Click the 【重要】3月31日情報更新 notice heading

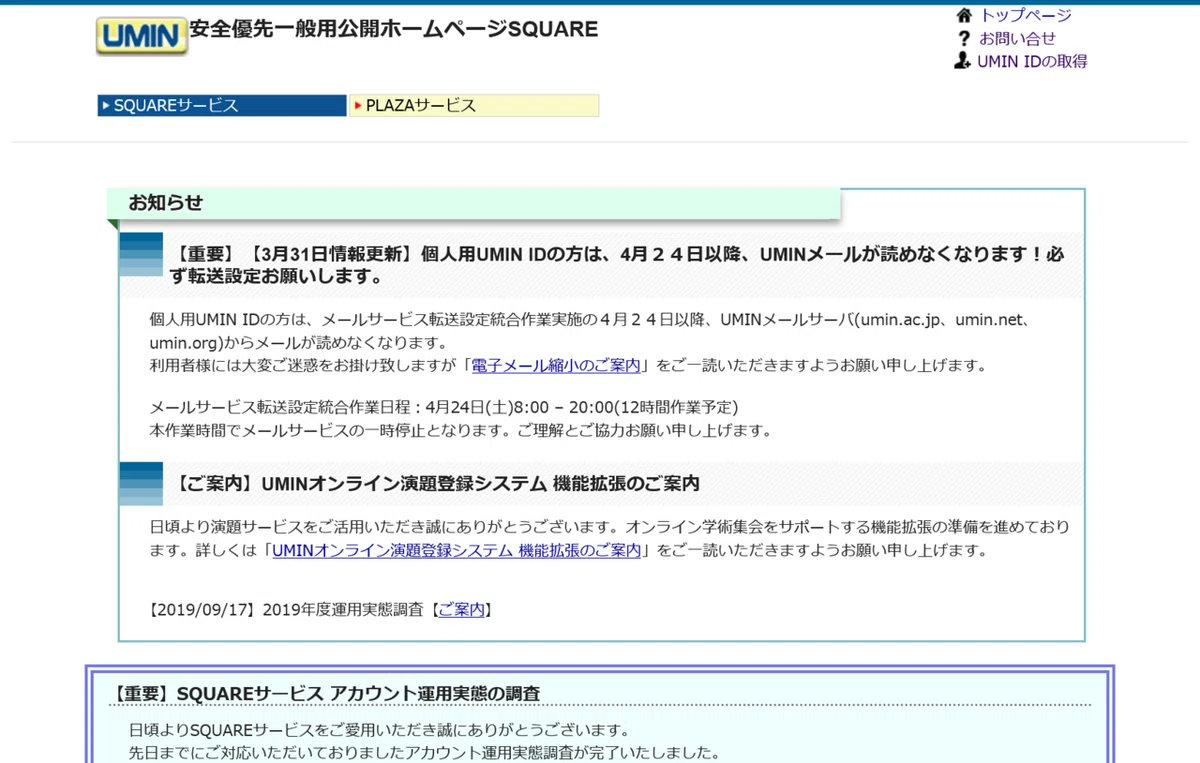click(x=619, y=265)
